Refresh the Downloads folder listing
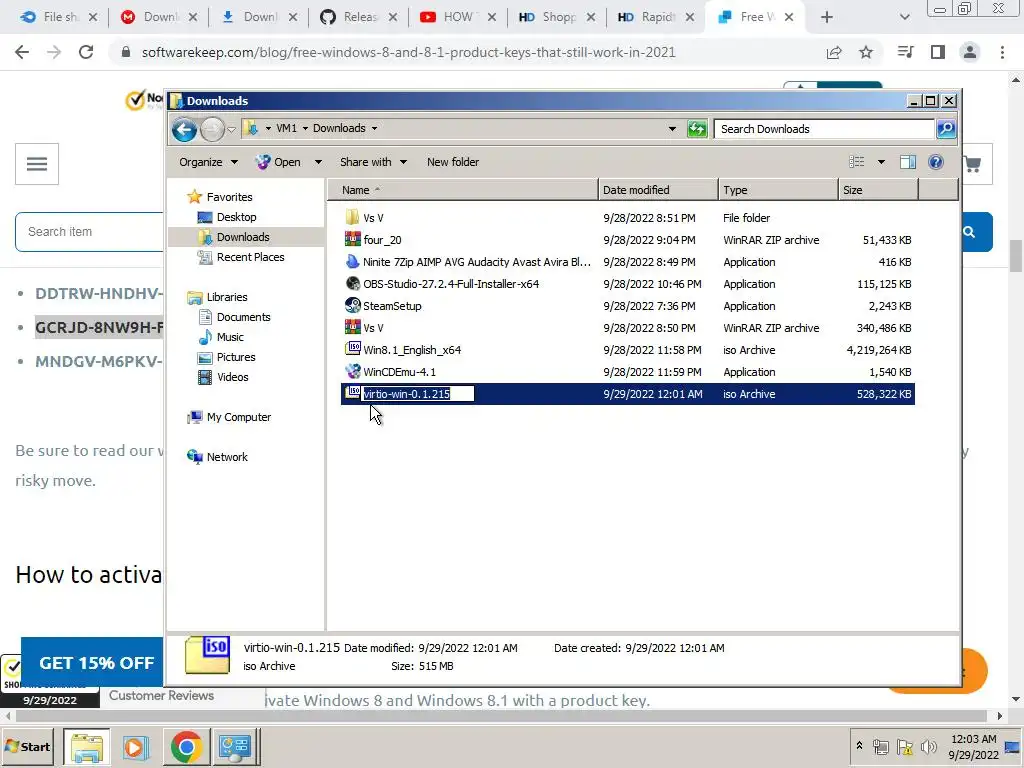 pos(697,129)
